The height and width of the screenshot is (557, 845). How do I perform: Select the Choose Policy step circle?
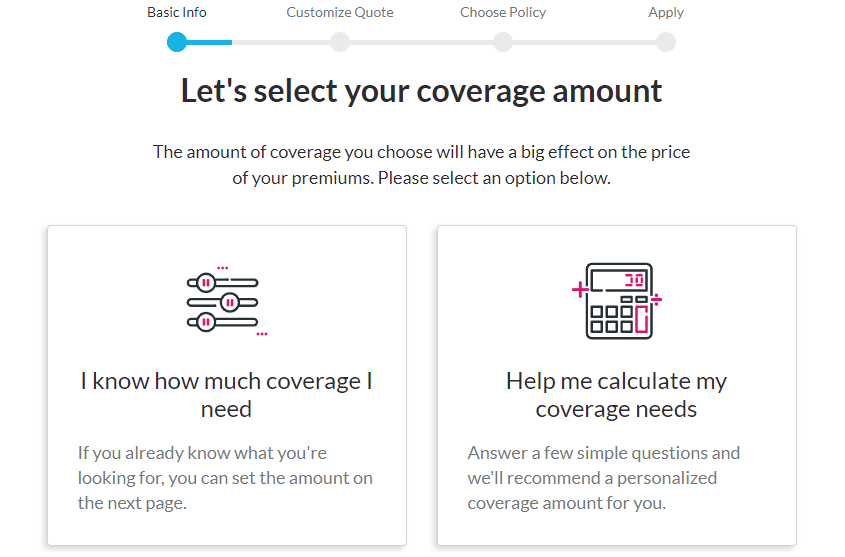(503, 42)
